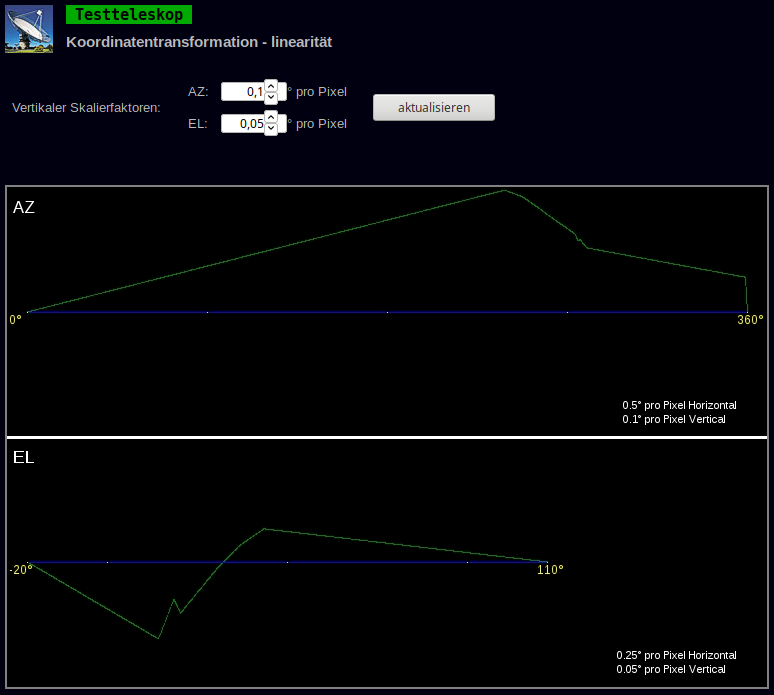Decrease the AZ scale factor with down arrow
Viewport: 774px width, 695px height.
coord(271,97)
